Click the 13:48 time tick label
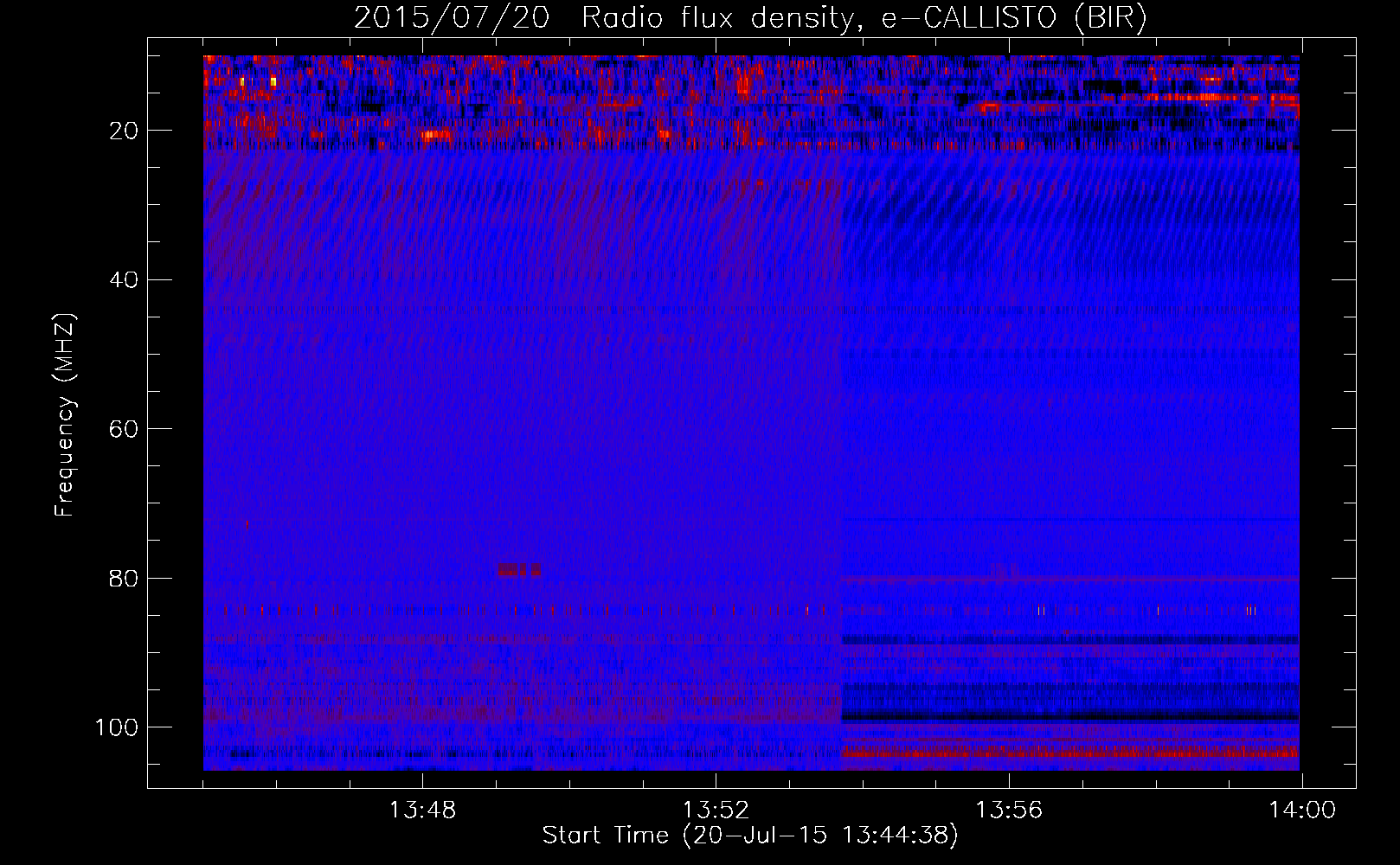Screen dimensions: 1400x865 coord(422,811)
